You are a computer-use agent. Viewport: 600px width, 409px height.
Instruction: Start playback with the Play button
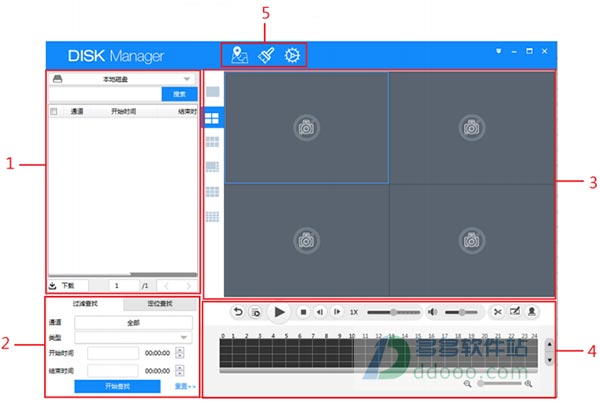point(279,312)
